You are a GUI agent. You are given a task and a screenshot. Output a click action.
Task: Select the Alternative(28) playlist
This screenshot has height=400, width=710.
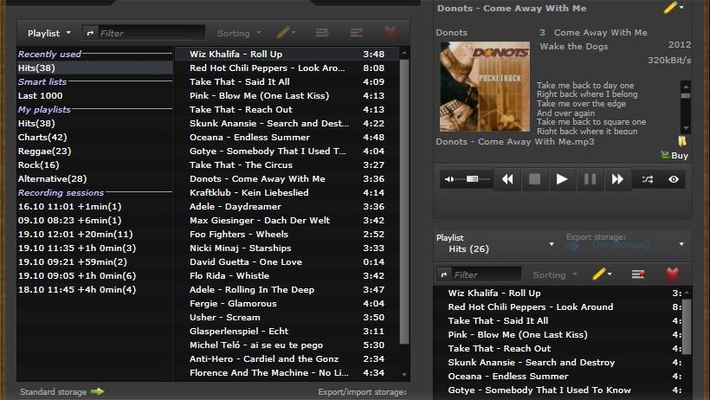95,179
